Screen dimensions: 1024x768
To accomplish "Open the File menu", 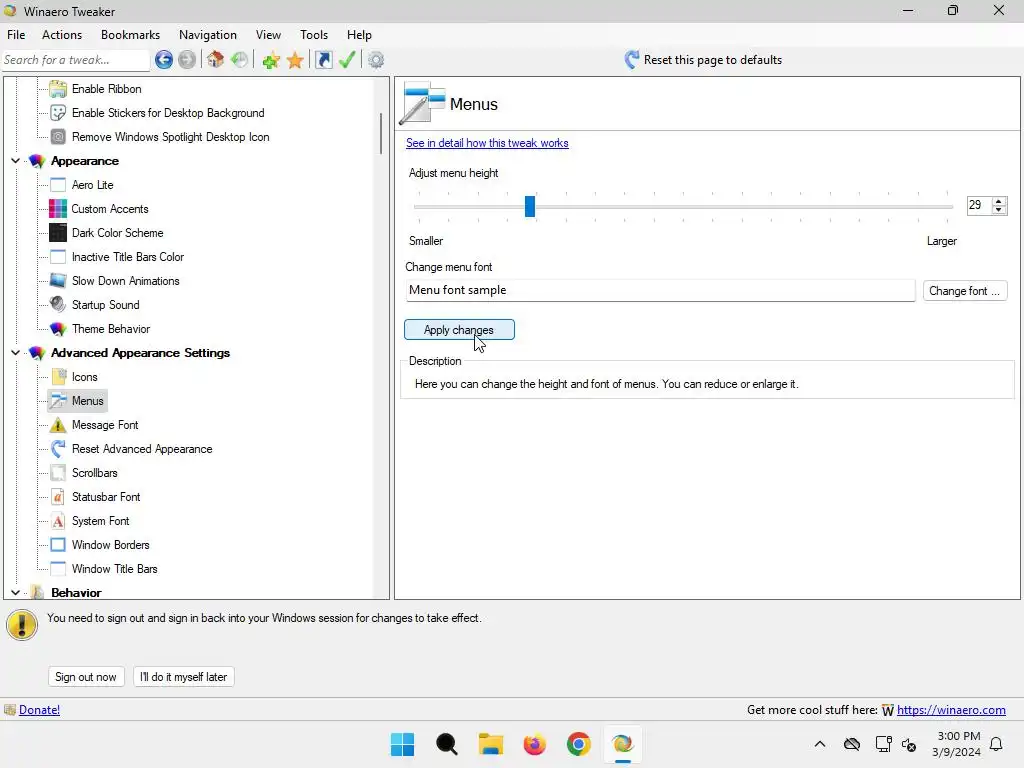I will [16, 35].
